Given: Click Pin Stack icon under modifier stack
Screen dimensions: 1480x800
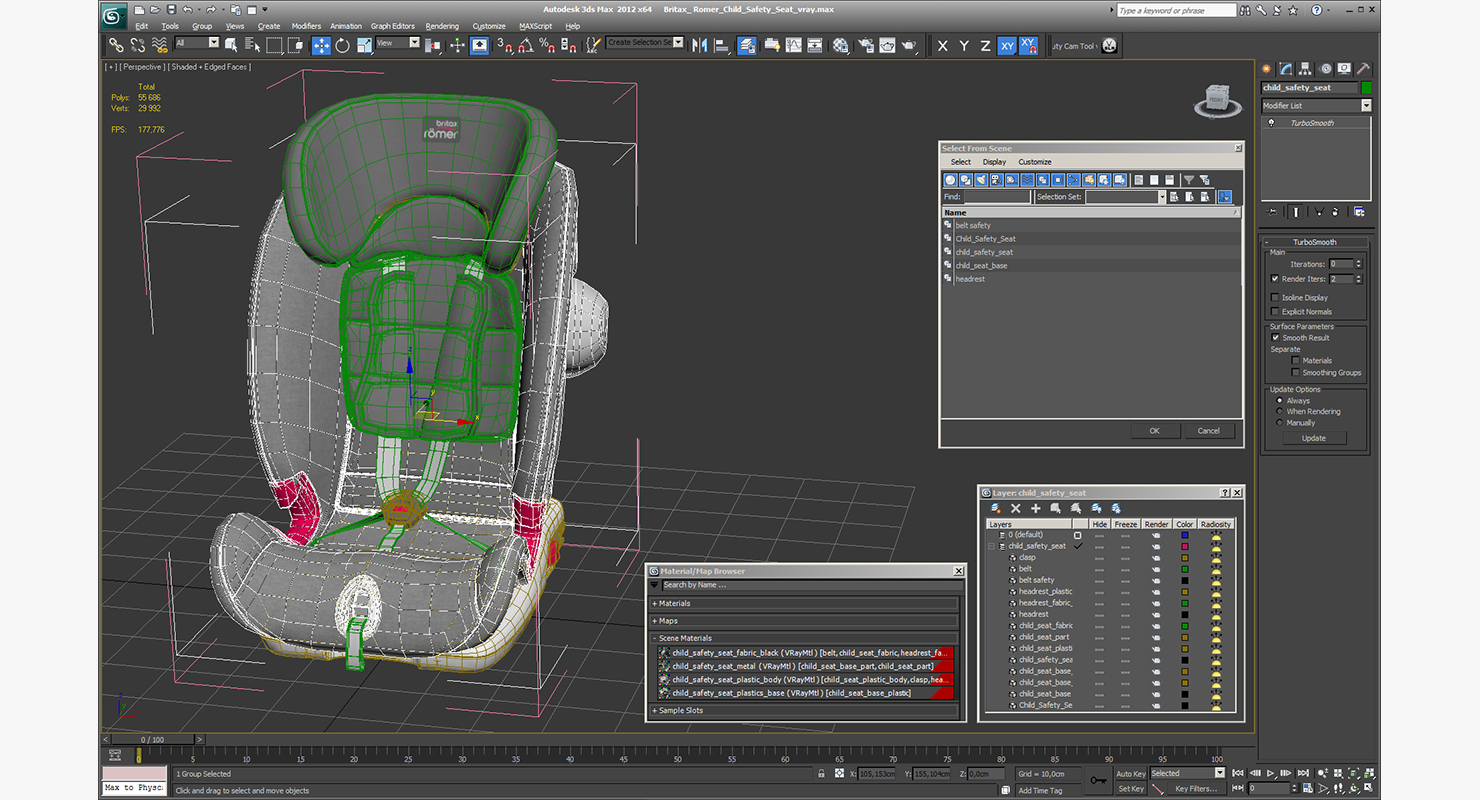Looking at the screenshot, I should [1272, 211].
